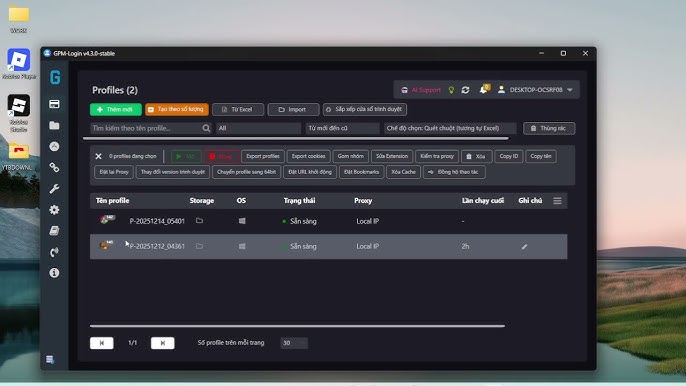Click browser icon of P-20251212_04361
This screenshot has width=686, height=386.
tap(106, 245)
